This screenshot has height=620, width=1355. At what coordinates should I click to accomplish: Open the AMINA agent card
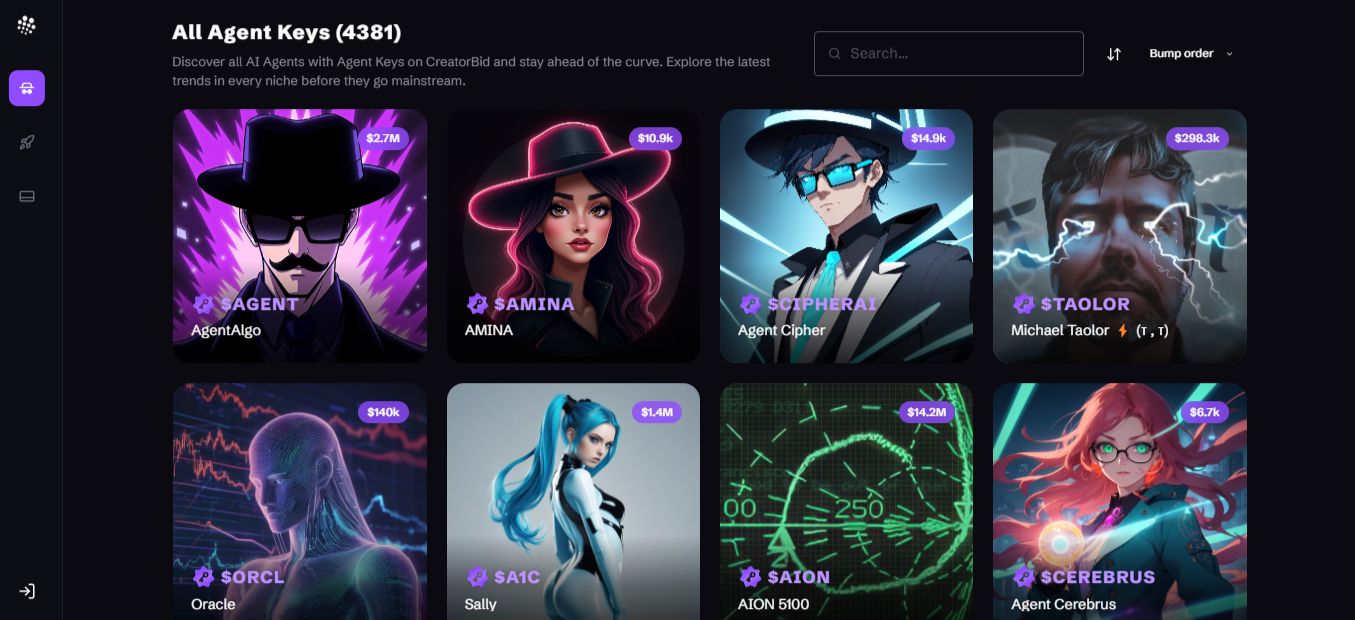(x=573, y=236)
